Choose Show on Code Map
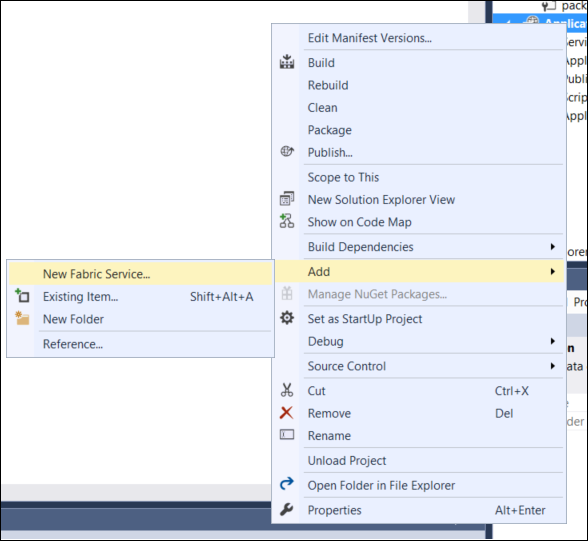Image resolution: width=588 pixels, height=541 pixels. (x=419, y=222)
